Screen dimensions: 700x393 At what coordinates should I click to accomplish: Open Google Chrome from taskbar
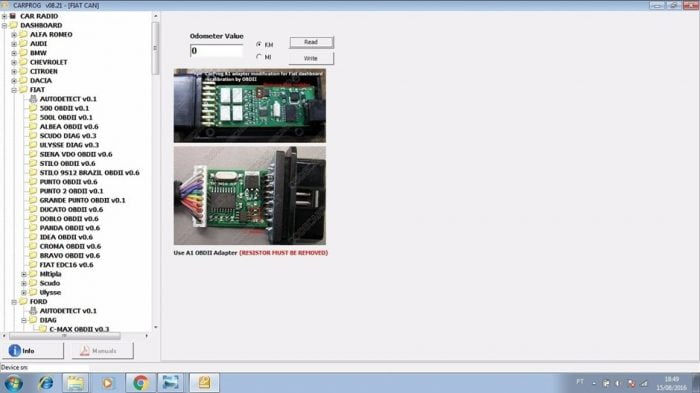(x=140, y=383)
